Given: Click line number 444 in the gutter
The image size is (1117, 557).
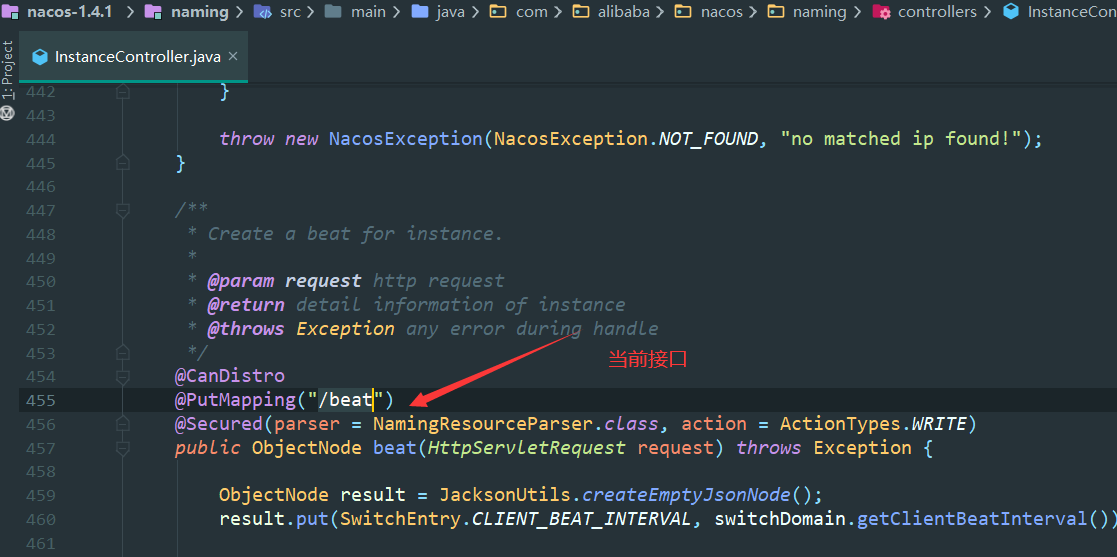Looking at the screenshot, I should pos(39,139).
